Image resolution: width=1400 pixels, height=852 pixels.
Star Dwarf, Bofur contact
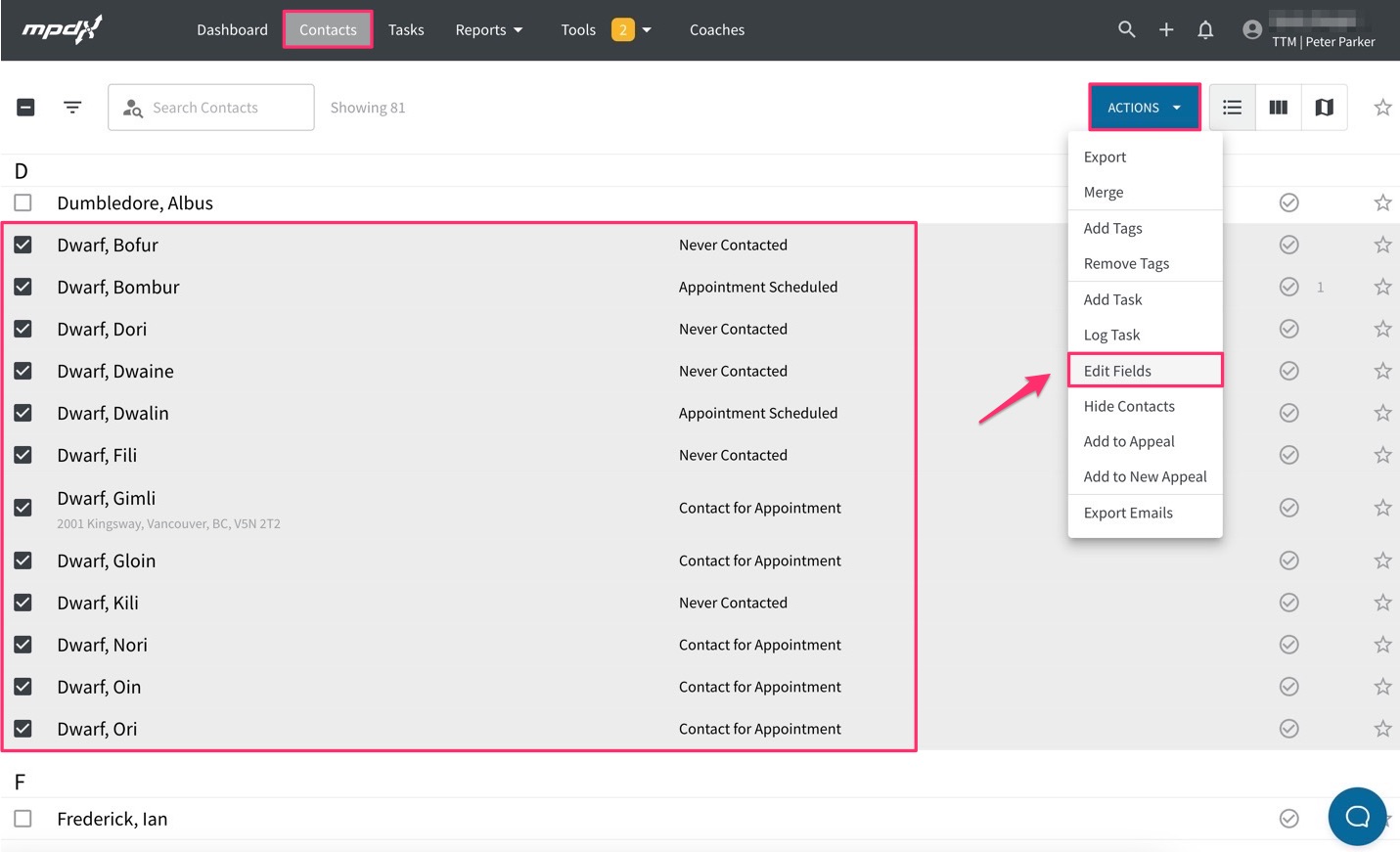(x=1382, y=245)
